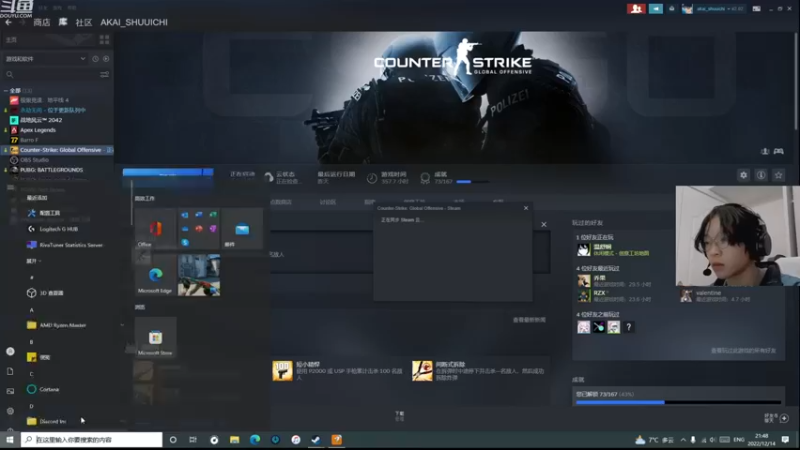
Task: Open the 商店 store tab
Action: coord(41,22)
